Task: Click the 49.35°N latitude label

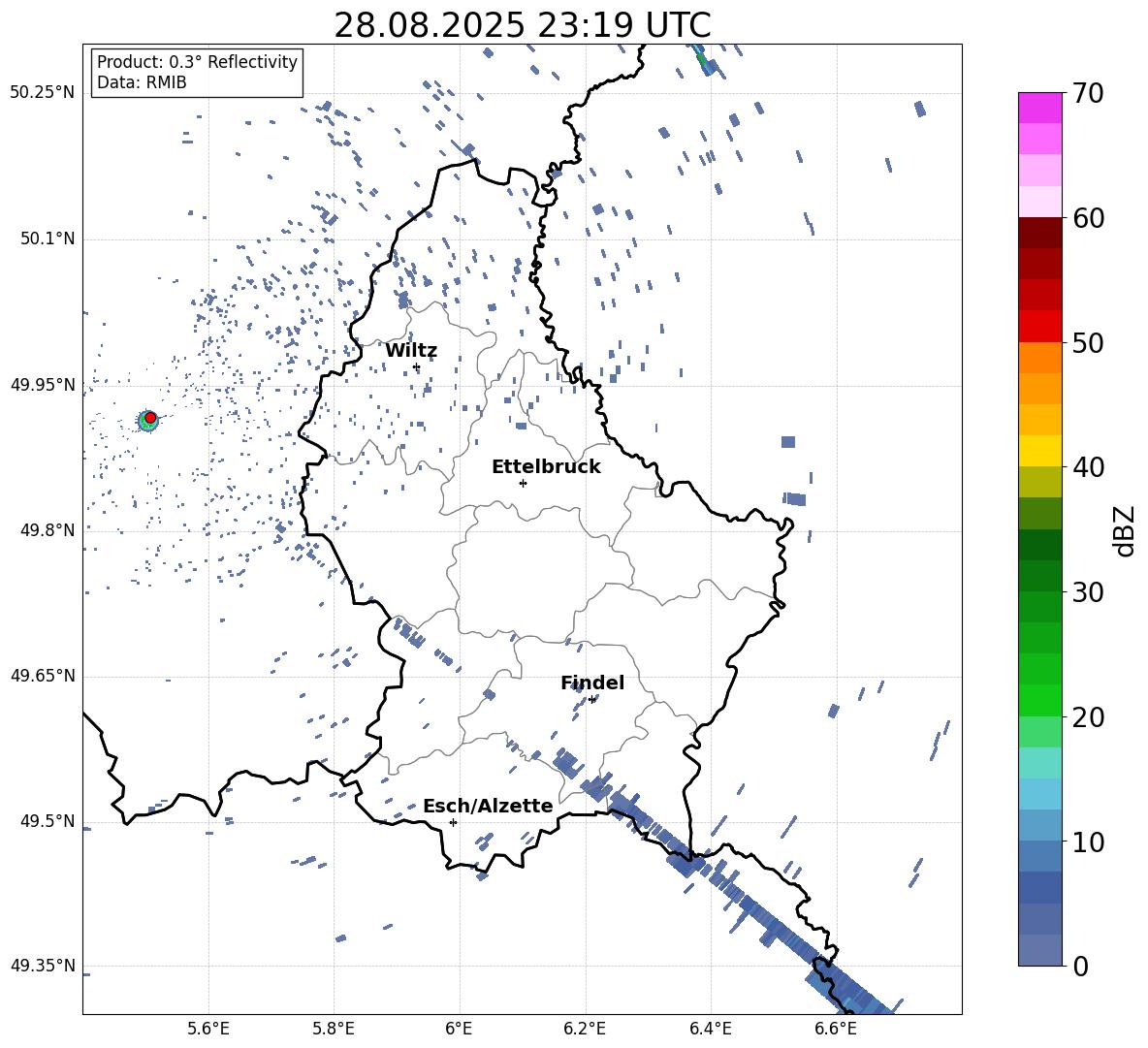Action: coord(43,966)
